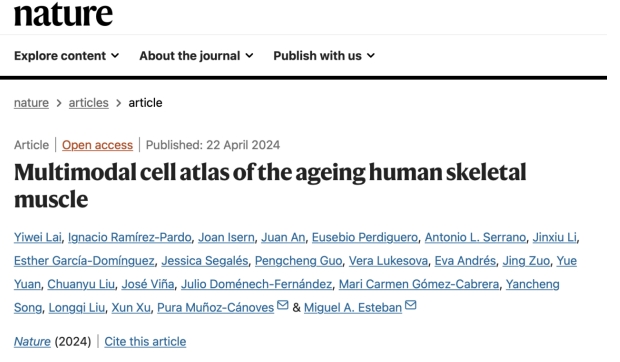This screenshot has width=620, height=362.
Task: Open author Eusebio Perdiguero link
Action: click(x=365, y=237)
